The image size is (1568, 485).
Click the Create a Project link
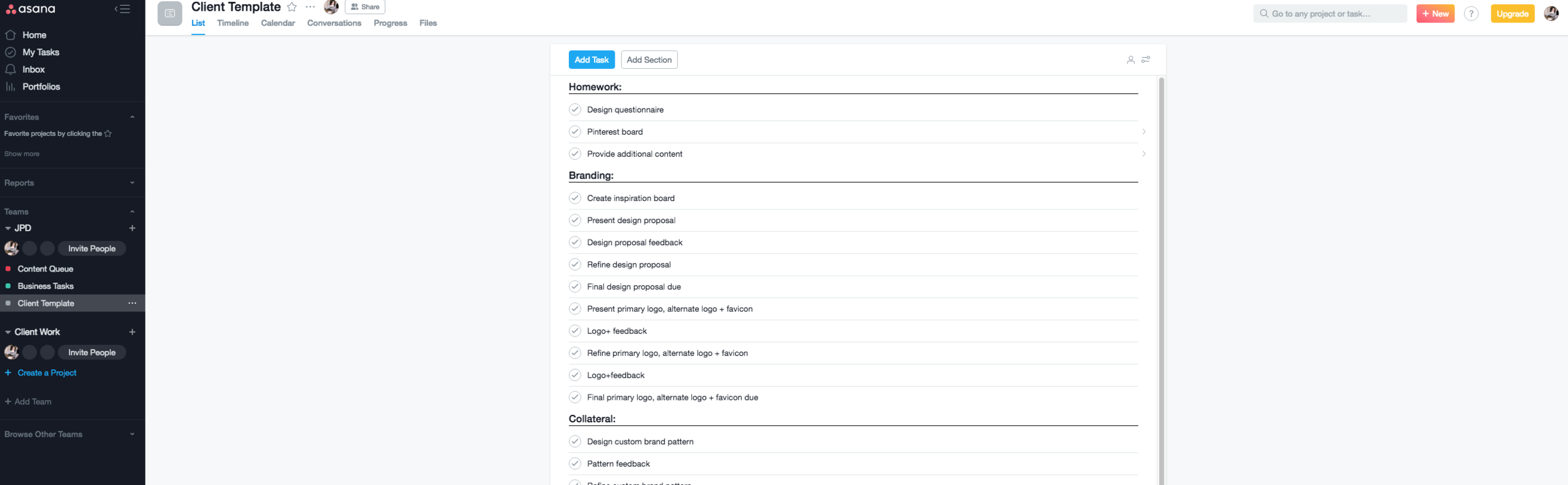click(47, 373)
